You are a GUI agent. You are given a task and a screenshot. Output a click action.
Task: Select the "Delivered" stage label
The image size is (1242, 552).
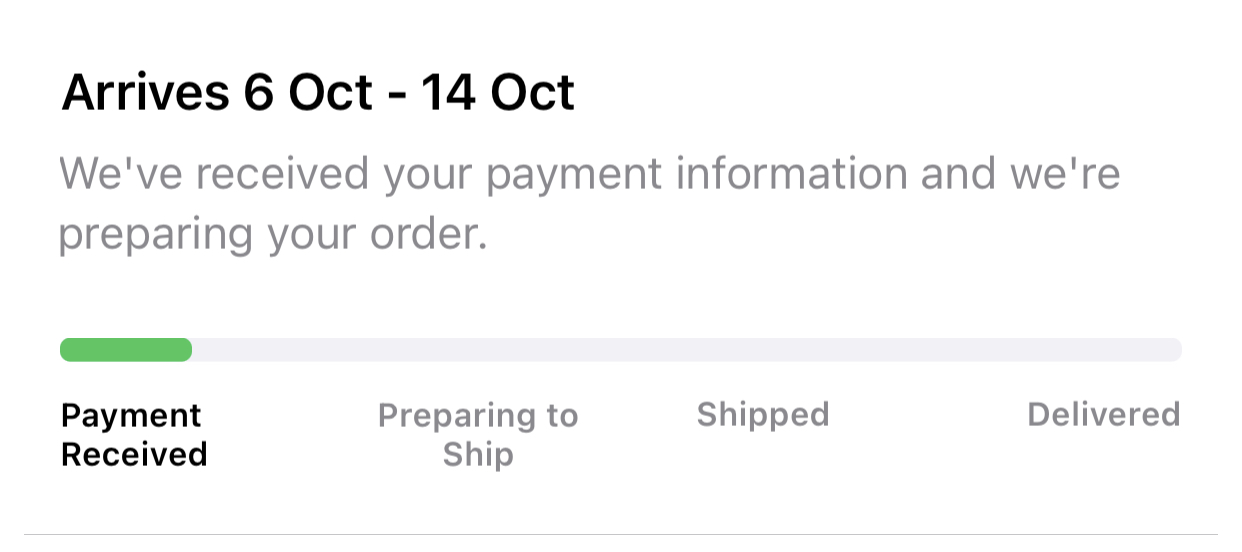point(1103,414)
